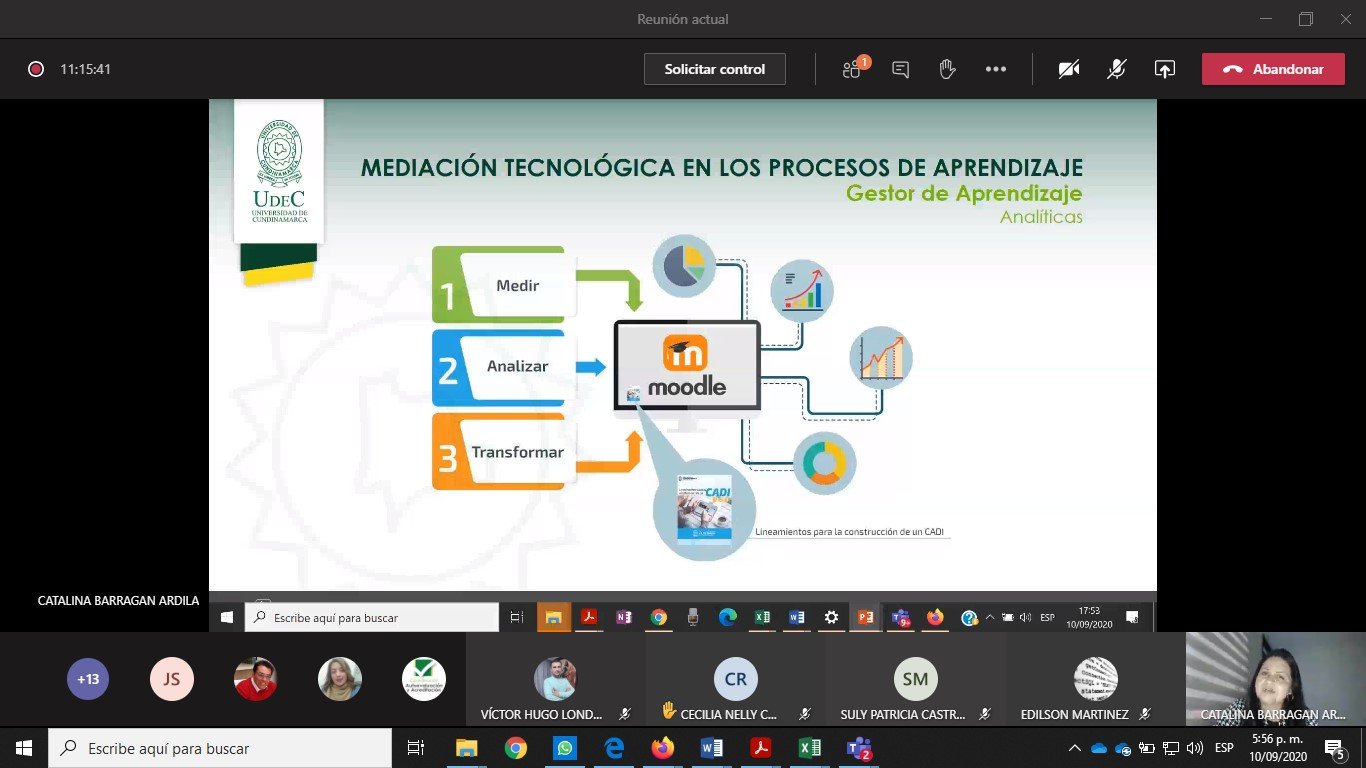Click the red recording indicator
The height and width of the screenshot is (768, 1366).
coord(36,69)
